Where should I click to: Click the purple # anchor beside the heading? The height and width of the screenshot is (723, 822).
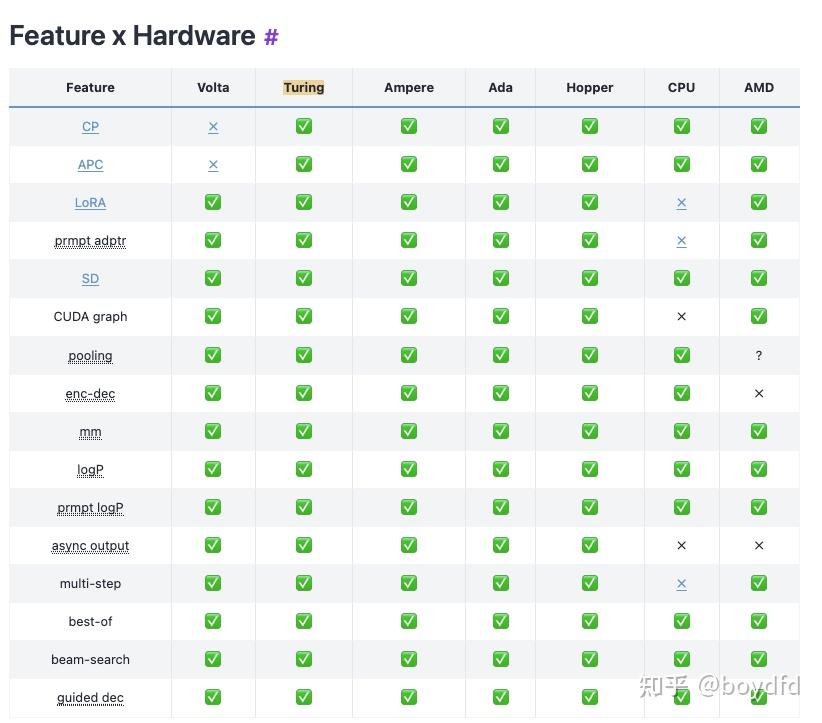click(271, 37)
